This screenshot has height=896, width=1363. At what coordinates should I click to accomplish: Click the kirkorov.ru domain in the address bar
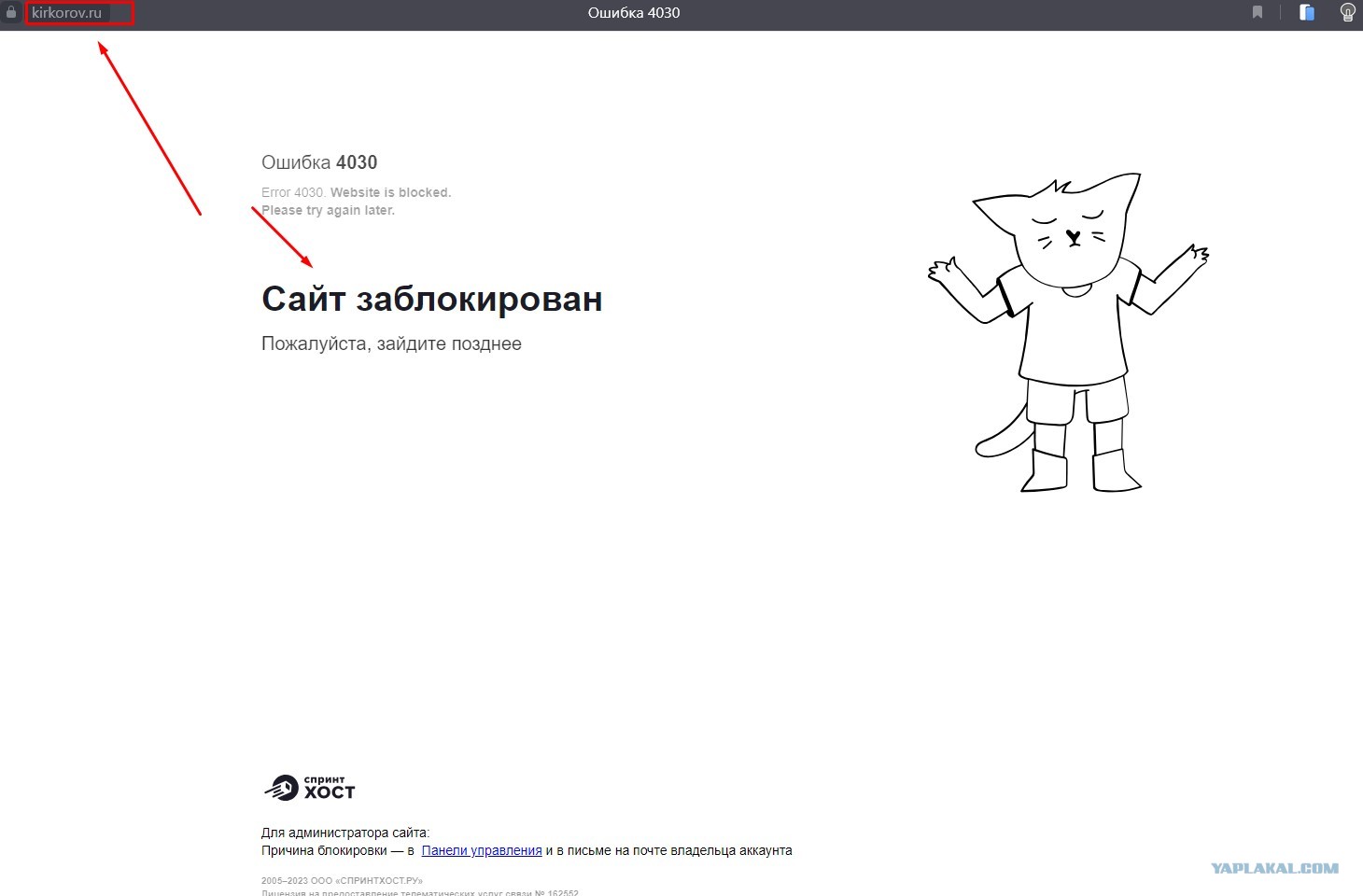coord(66,13)
